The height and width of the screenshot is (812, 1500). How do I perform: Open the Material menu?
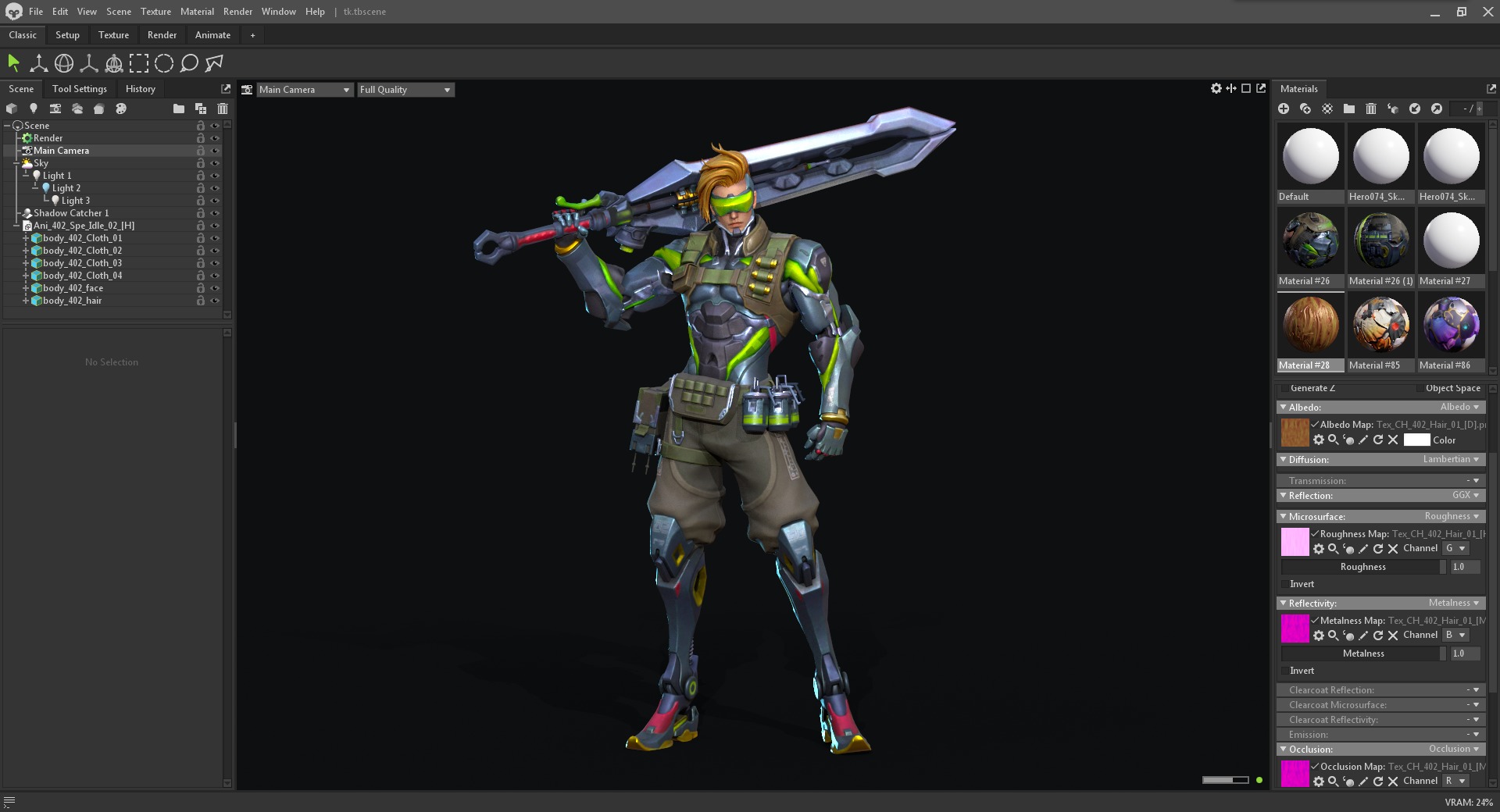197,12
